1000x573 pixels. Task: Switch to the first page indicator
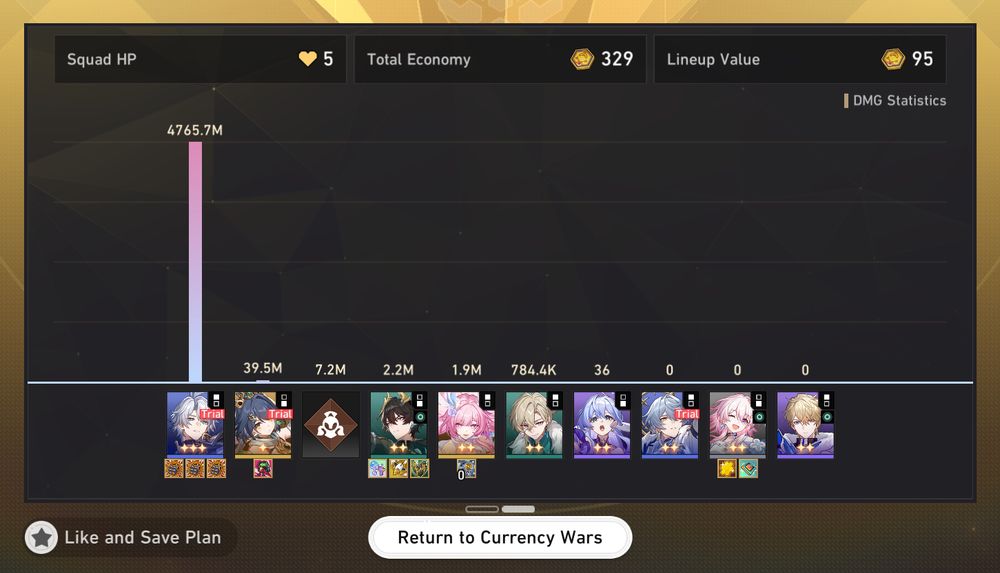point(482,509)
